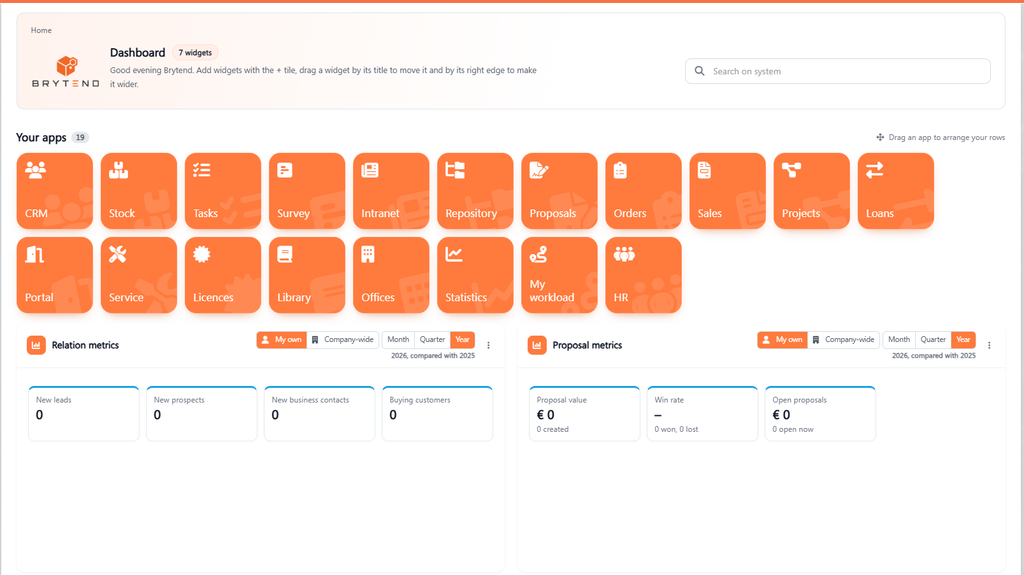Screen dimensions: 1024x575
Task: Click the Relation metrics widget title
Action: [x=86, y=345]
